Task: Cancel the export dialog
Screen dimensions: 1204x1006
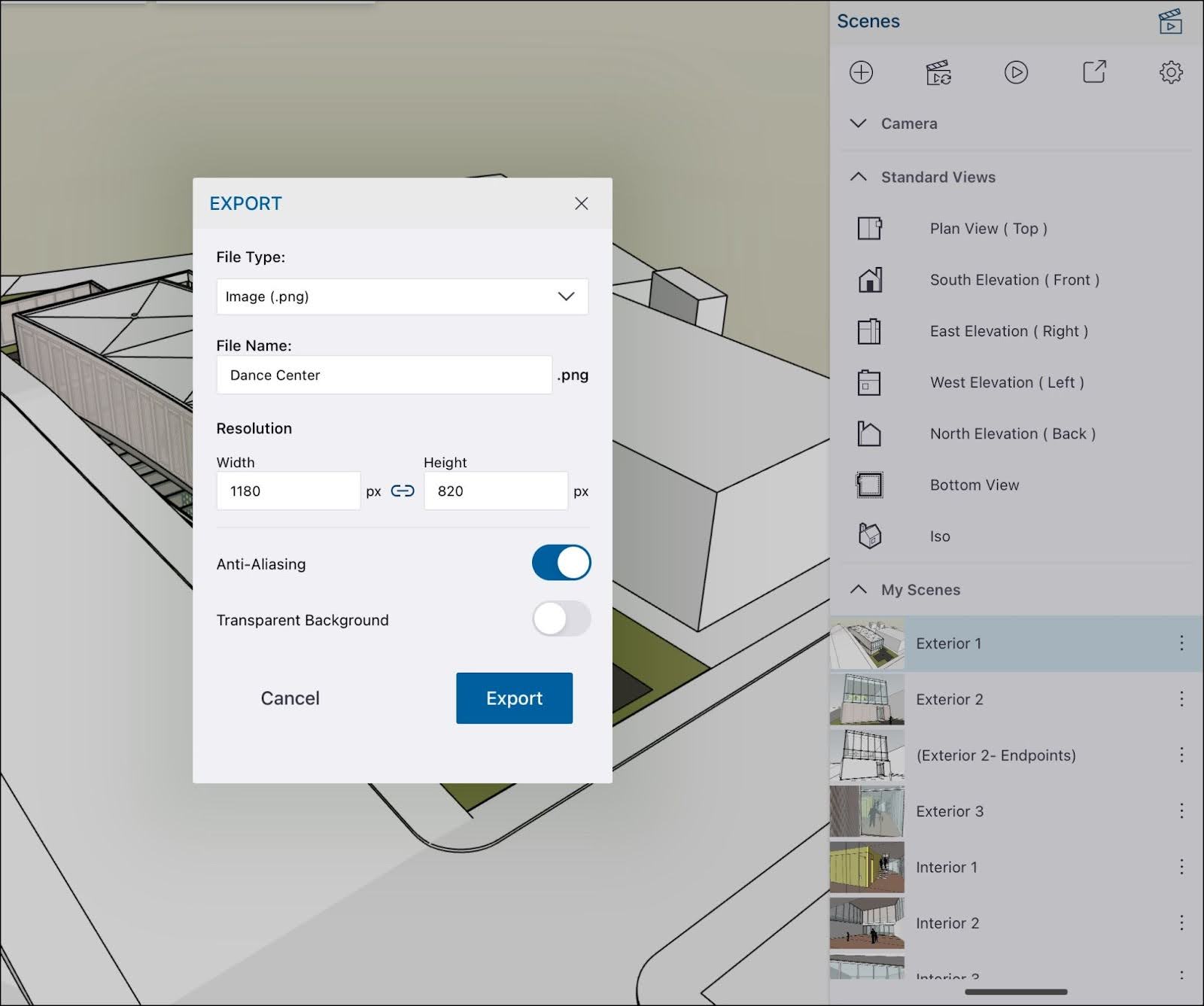Action: click(x=290, y=698)
